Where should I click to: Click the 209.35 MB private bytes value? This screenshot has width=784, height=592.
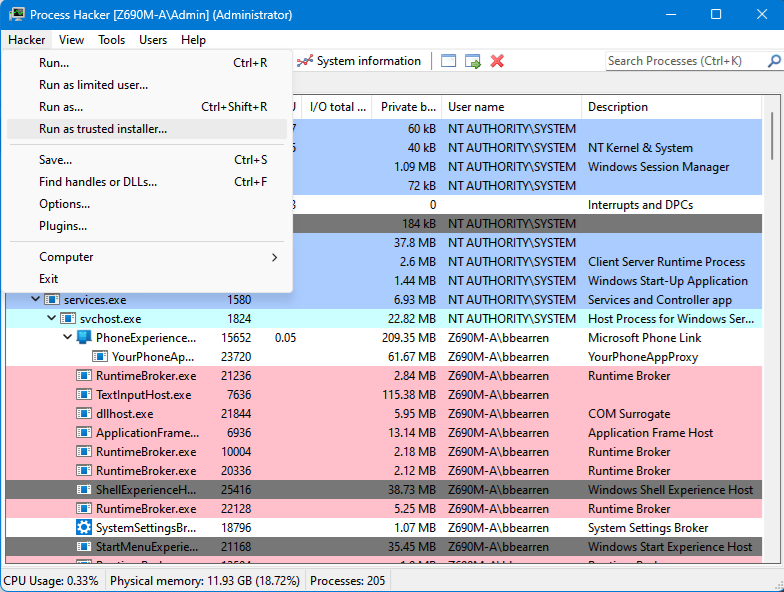(x=408, y=338)
